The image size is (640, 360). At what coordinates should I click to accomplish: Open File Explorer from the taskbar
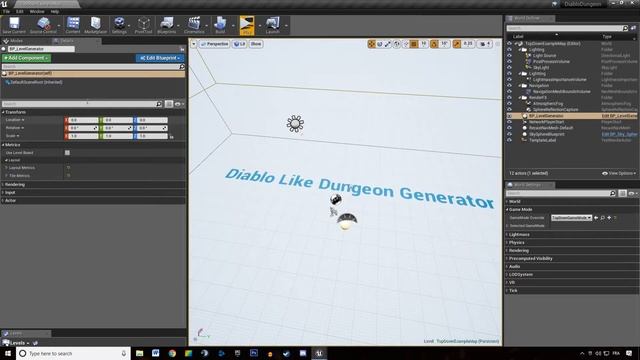140,353
